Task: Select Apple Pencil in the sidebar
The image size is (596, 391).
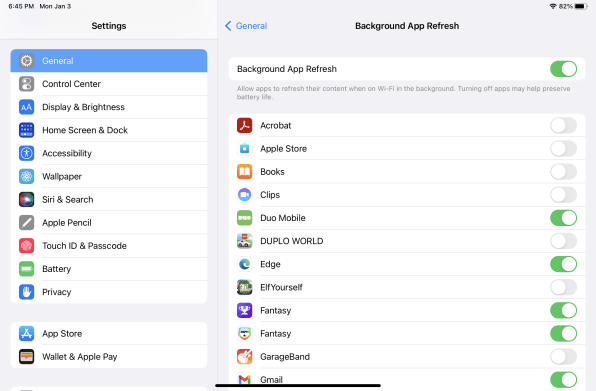Action: (109, 223)
